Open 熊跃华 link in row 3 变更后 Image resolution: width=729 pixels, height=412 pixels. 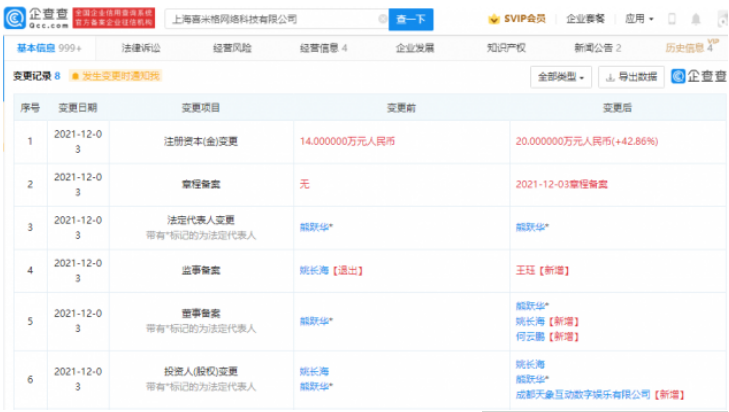coord(532,227)
